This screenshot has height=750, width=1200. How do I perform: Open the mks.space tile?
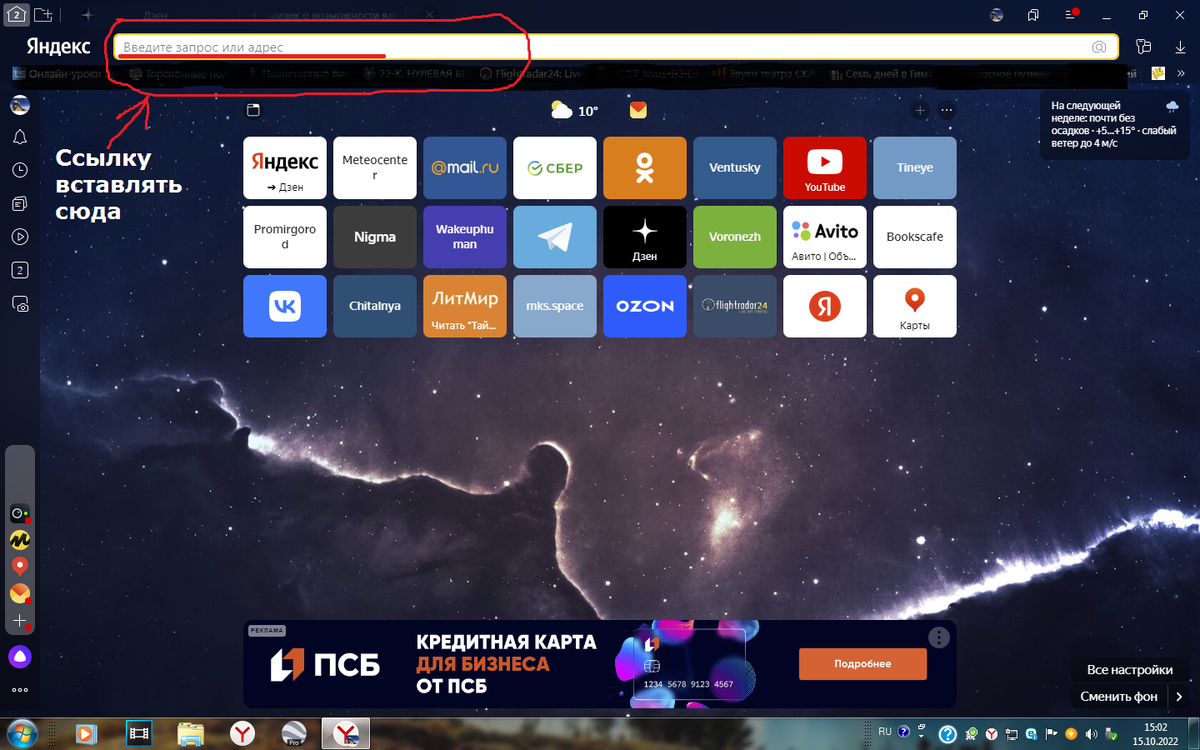pos(555,306)
